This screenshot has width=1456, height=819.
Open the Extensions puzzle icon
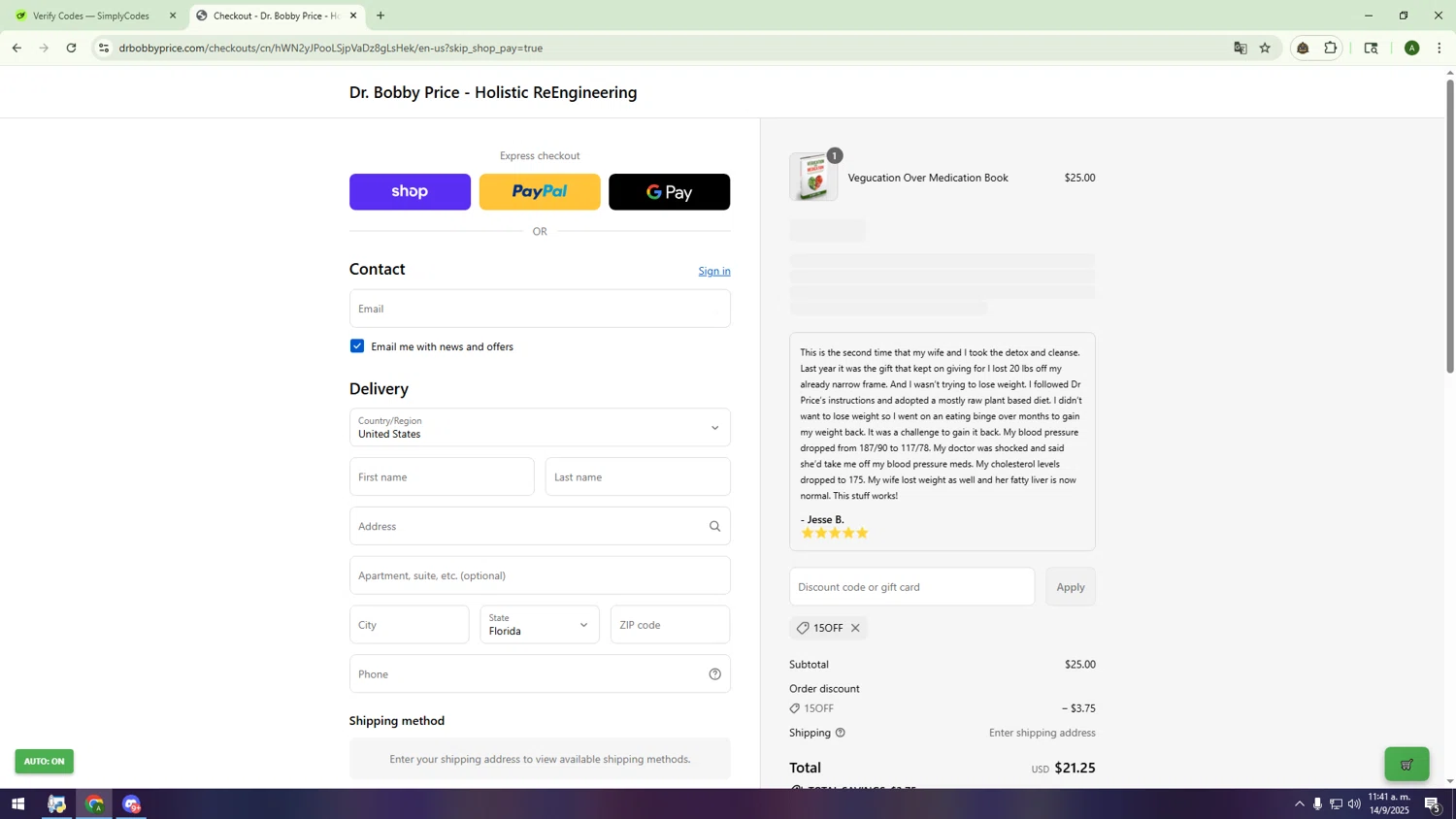(1331, 48)
